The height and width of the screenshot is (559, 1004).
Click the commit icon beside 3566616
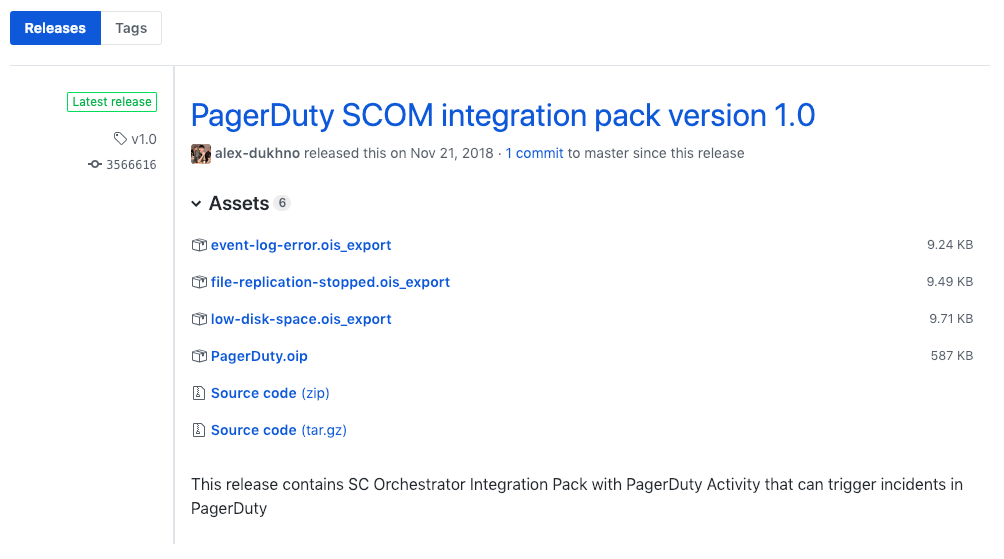point(95,165)
